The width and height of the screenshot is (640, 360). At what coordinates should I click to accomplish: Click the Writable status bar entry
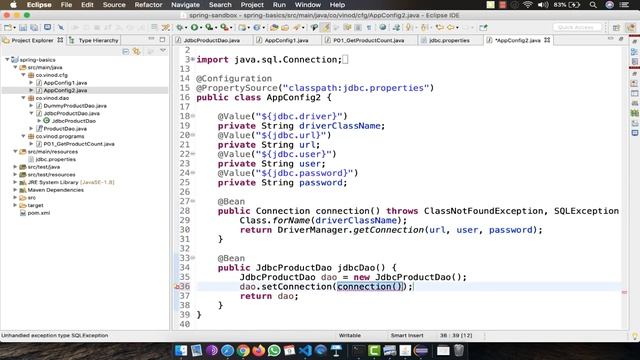pos(350,336)
